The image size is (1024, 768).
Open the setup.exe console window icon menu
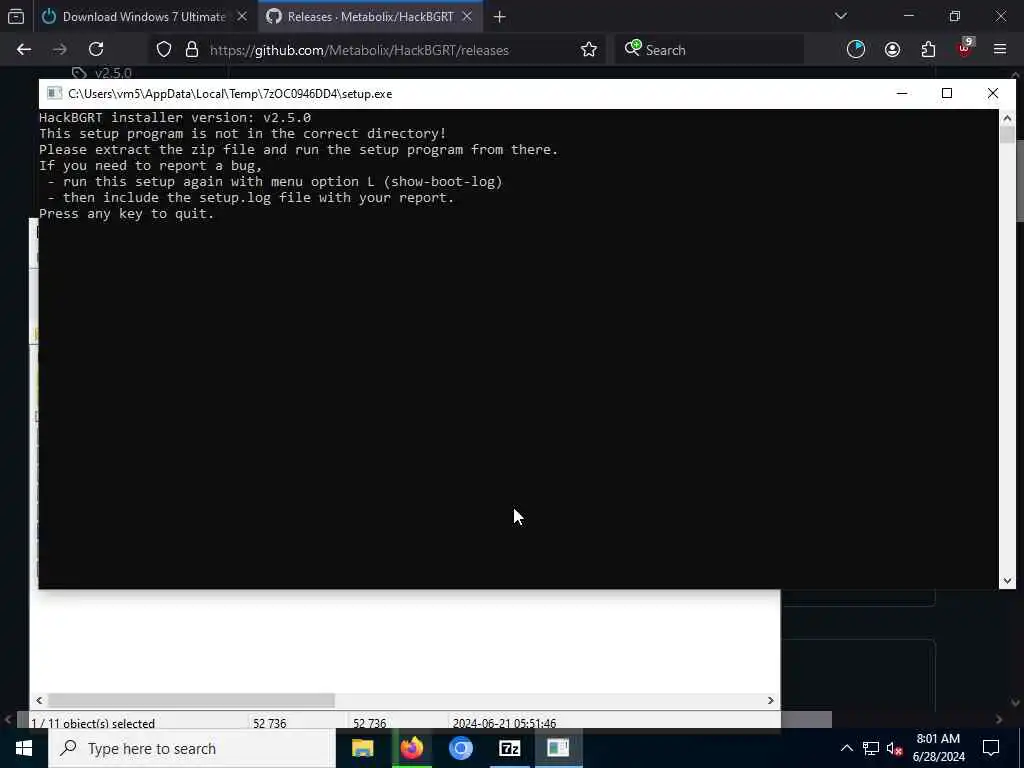[54, 93]
